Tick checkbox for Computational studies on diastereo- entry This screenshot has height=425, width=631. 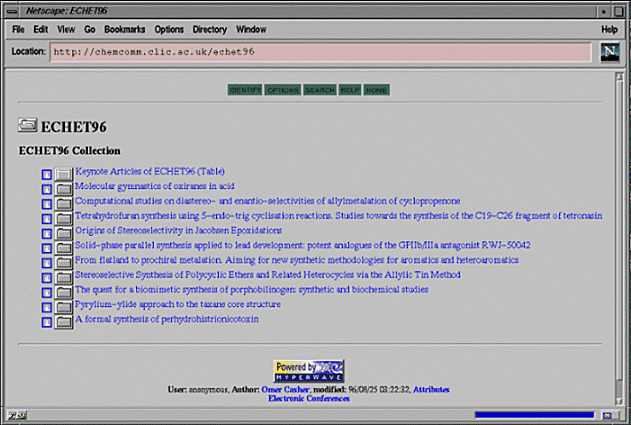(47, 204)
